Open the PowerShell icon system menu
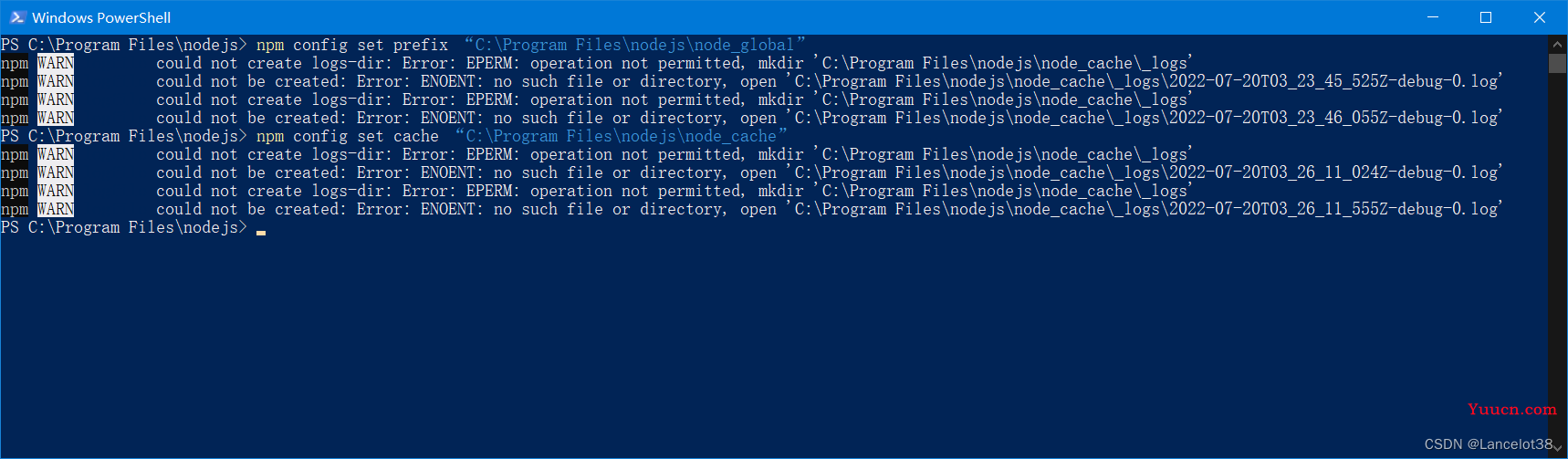This screenshot has width=1568, height=459. click(17, 17)
